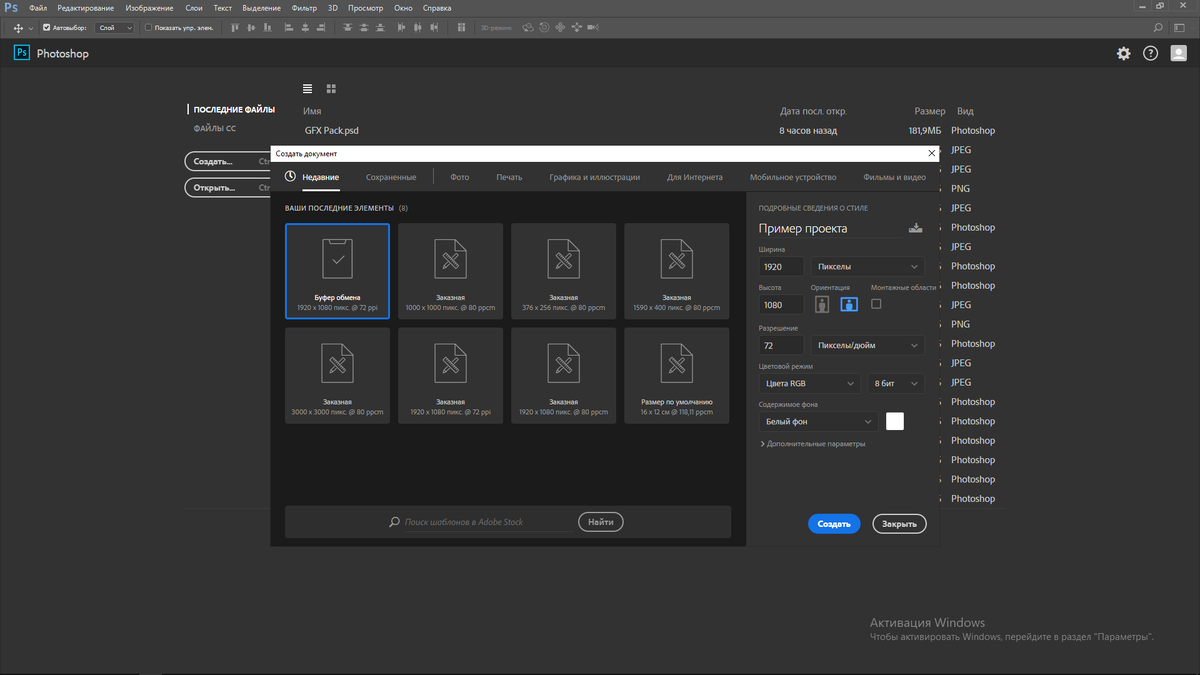The width and height of the screenshot is (1200, 675).
Task: Open the workspace switcher icon
Action: (1180, 28)
